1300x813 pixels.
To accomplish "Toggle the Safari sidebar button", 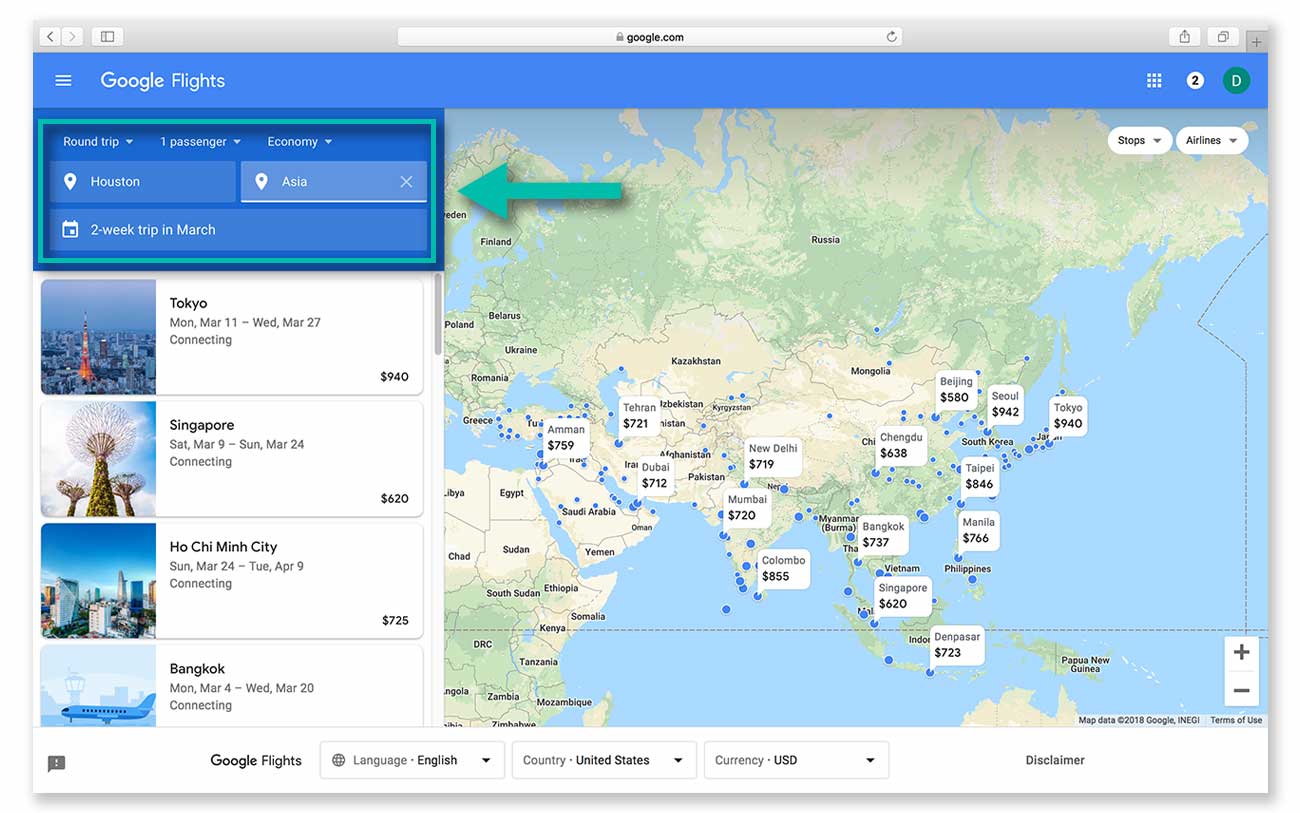I will pos(107,36).
